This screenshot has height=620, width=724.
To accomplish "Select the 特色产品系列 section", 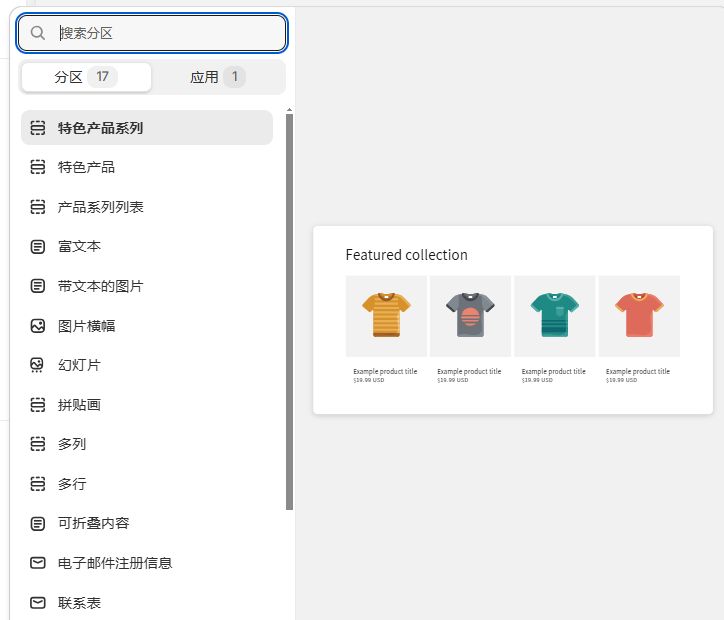I will point(147,128).
